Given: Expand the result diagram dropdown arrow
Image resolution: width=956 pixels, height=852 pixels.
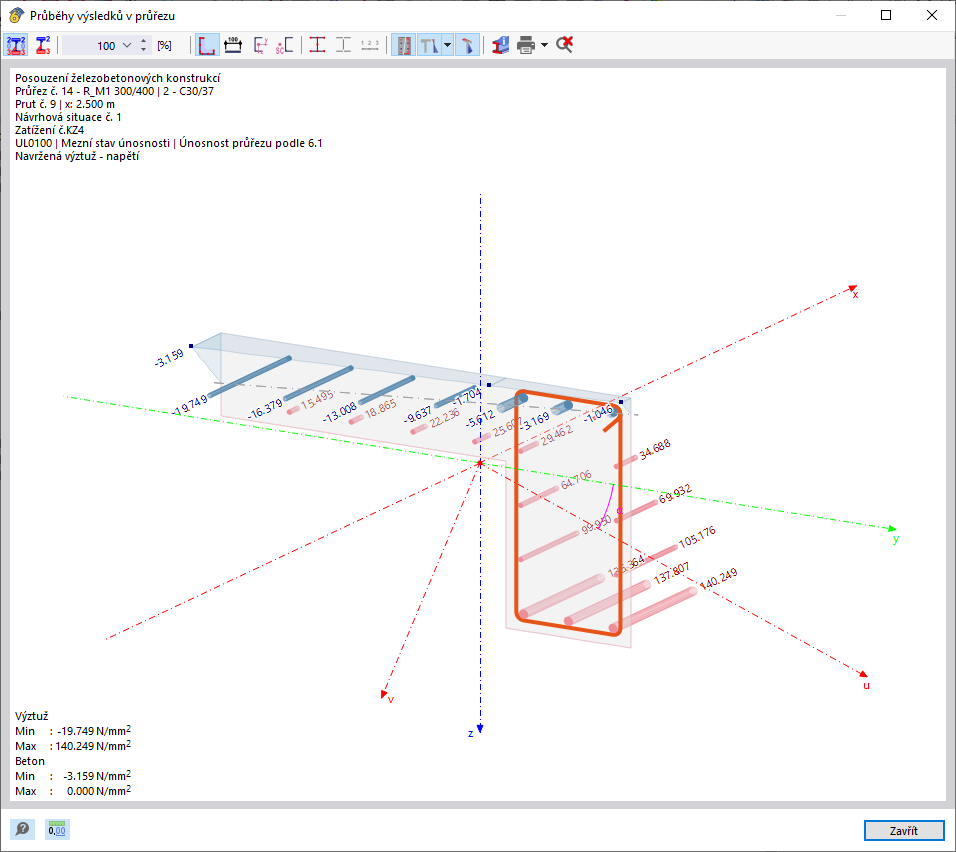Looking at the screenshot, I should point(448,45).
